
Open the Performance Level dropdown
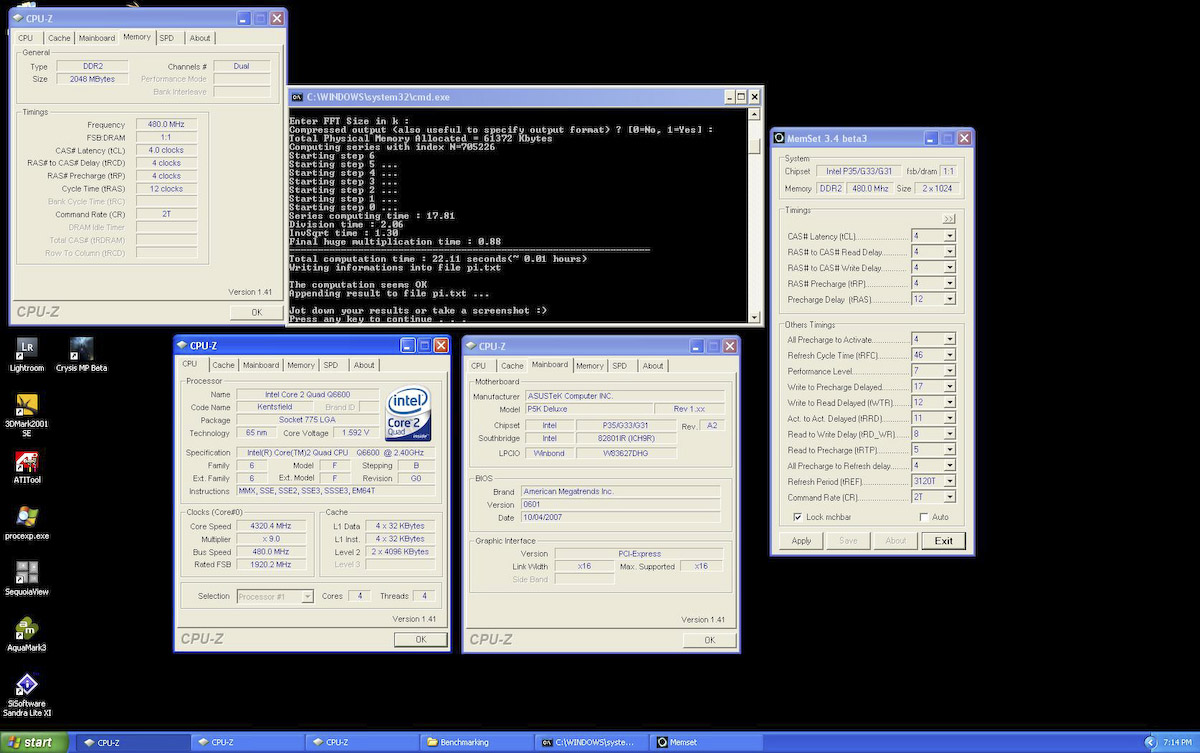coord(949,371)
